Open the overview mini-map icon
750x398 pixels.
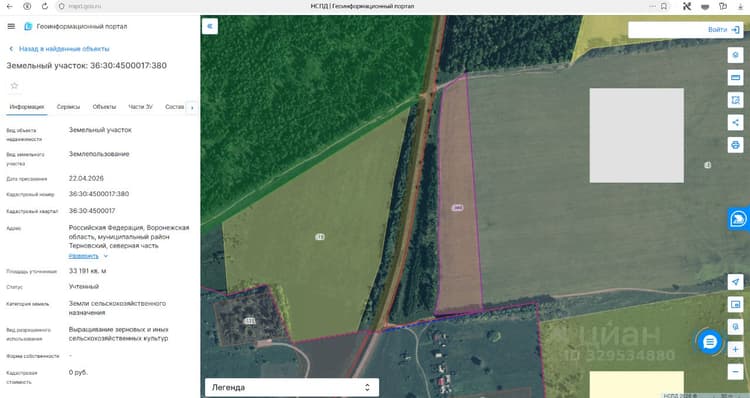(x=735, y=304)
